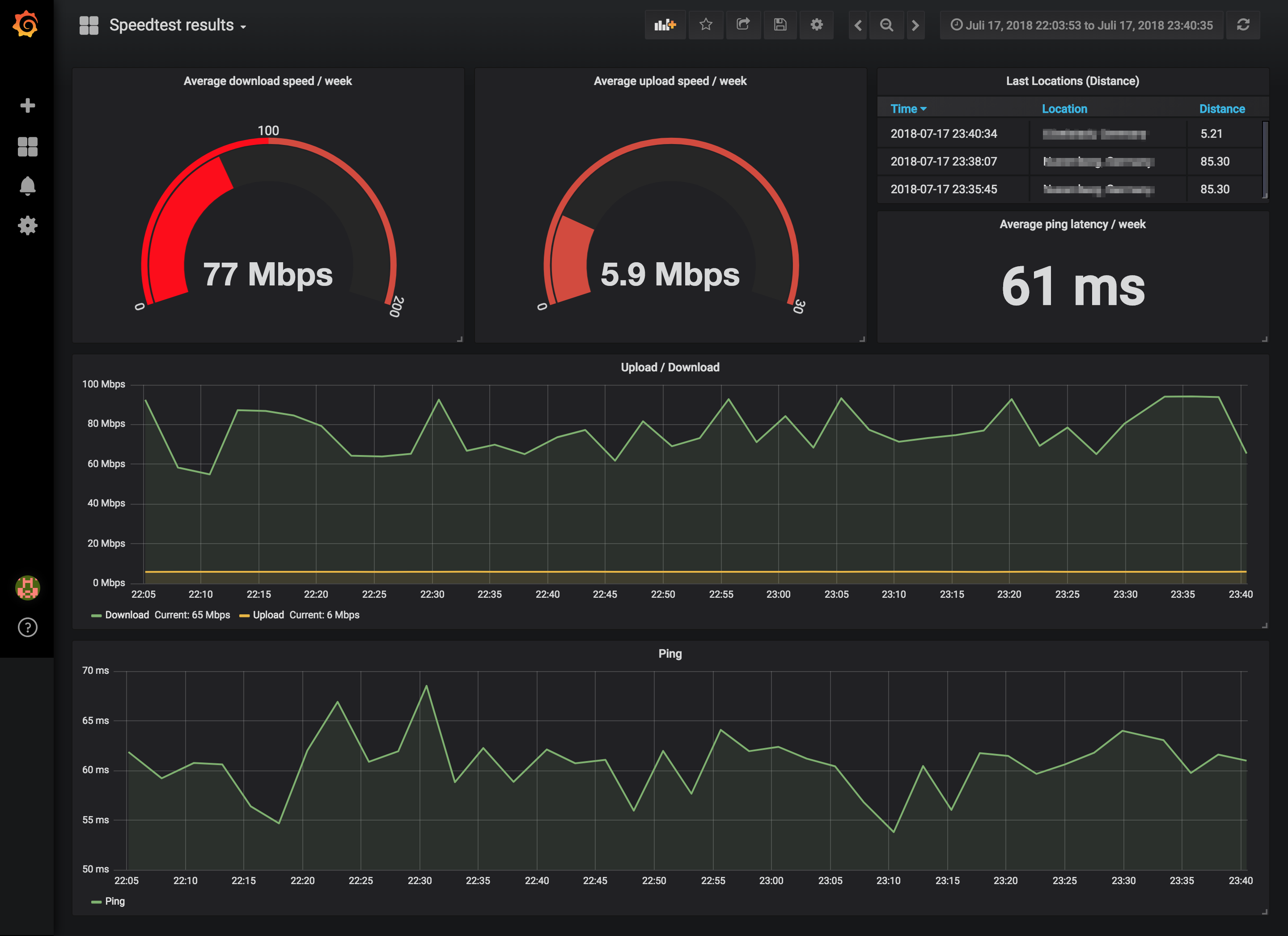The height and width of the screenshot is (936, 1288).
Task: Click the 2018-07-17 23:38:07 time cell
Action: click(943, 162)
